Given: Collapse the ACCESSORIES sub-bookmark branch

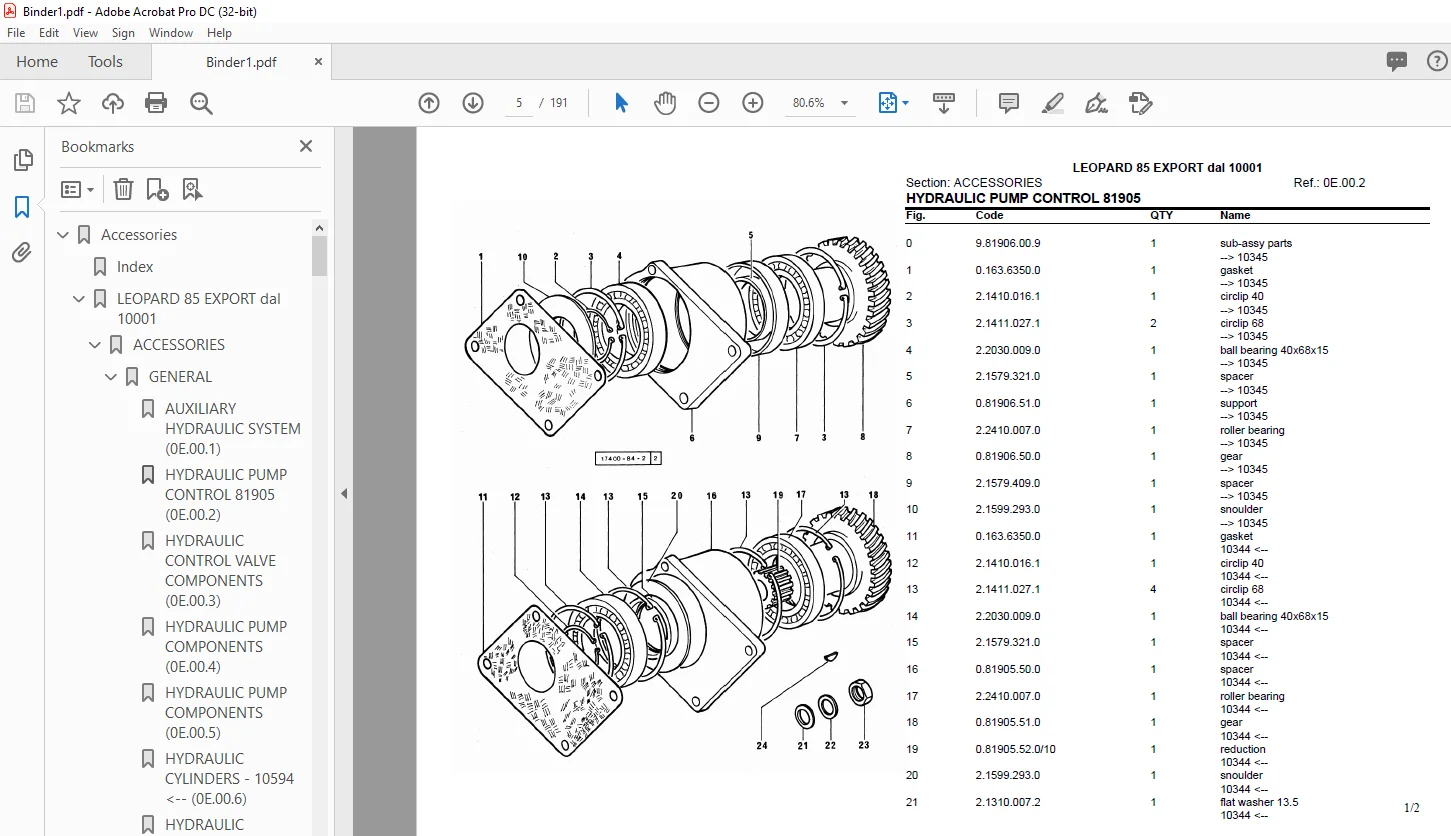Looking at the screenshot, I should click(95, 345).
